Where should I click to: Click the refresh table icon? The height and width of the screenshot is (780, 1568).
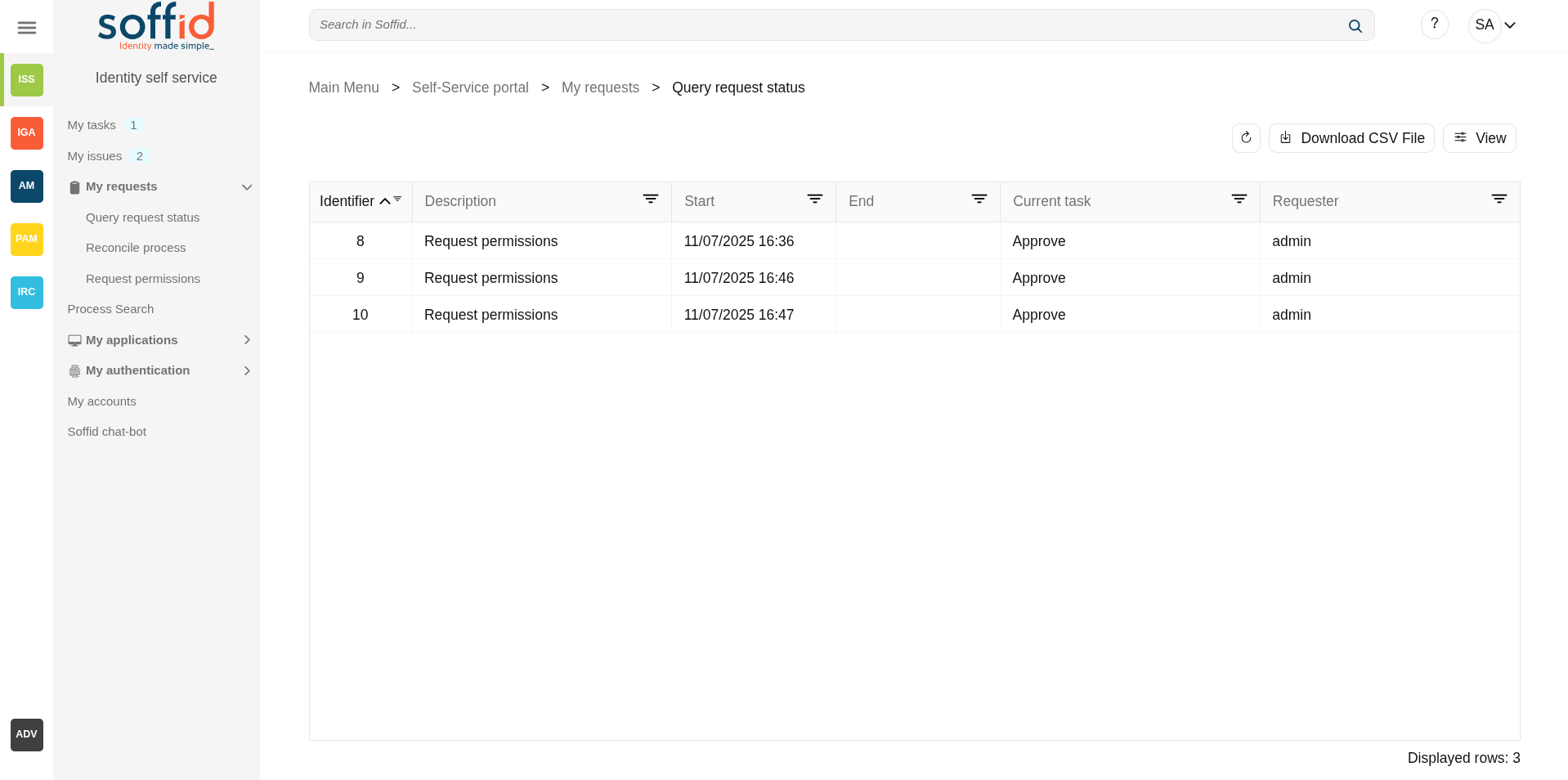[x=1246, y=138]
